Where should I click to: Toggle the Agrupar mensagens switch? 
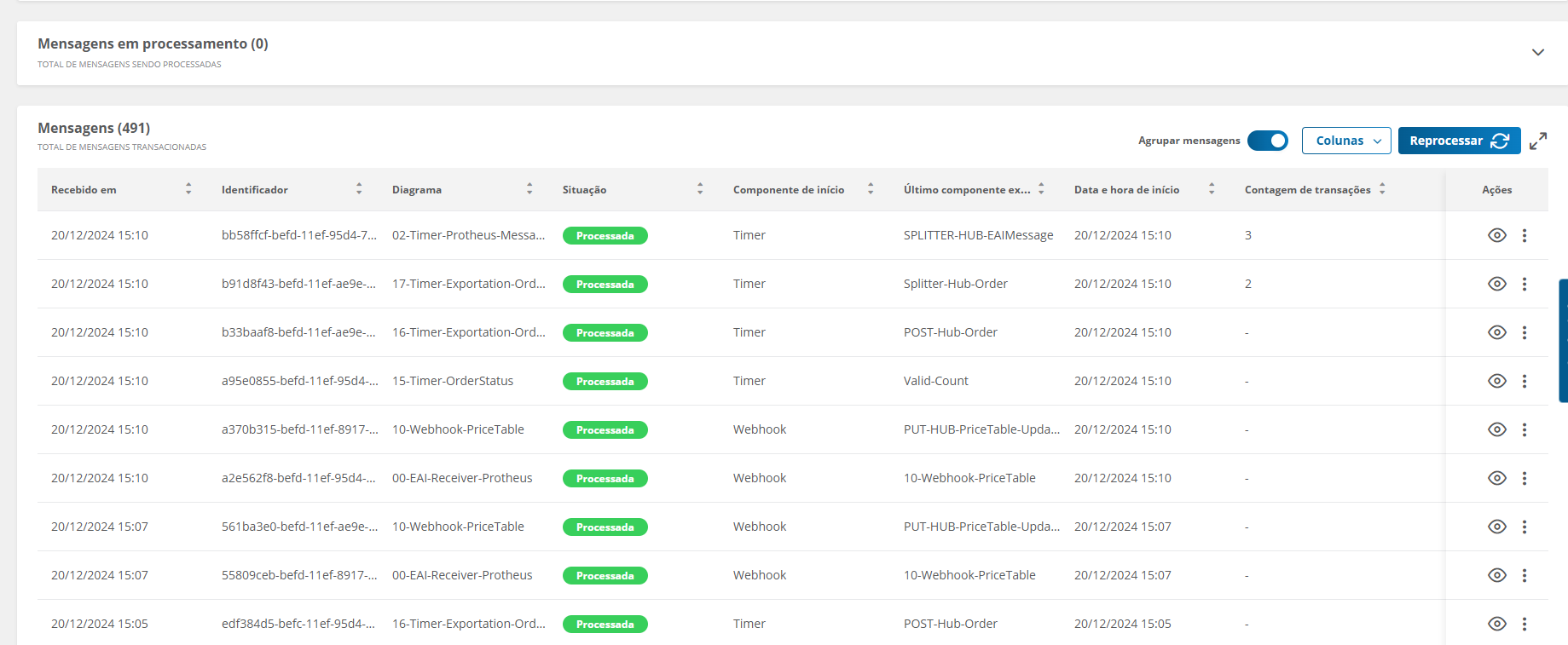coord(1268,141)
